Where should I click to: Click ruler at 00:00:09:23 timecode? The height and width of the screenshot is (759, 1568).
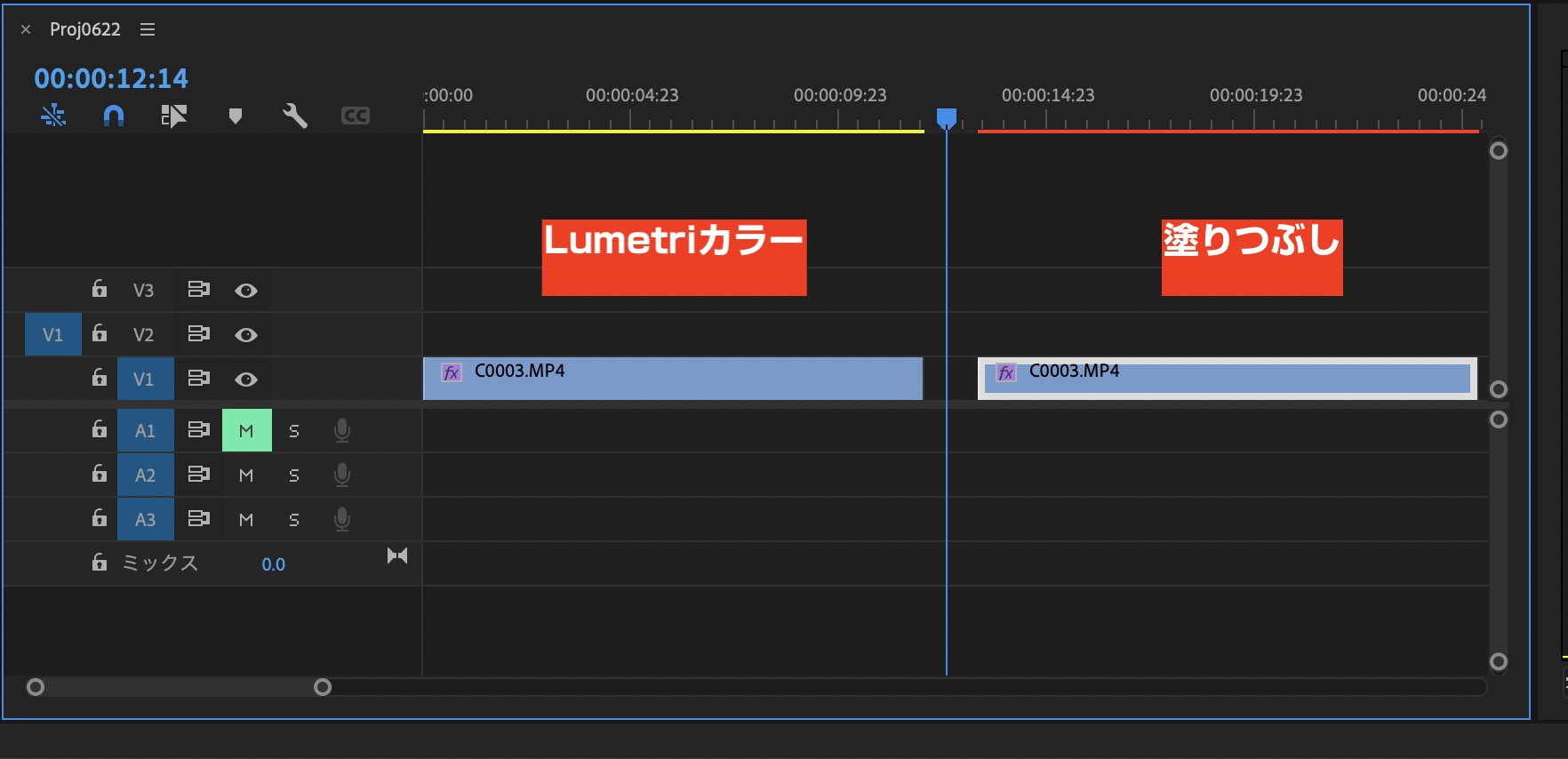pos(840,95)
